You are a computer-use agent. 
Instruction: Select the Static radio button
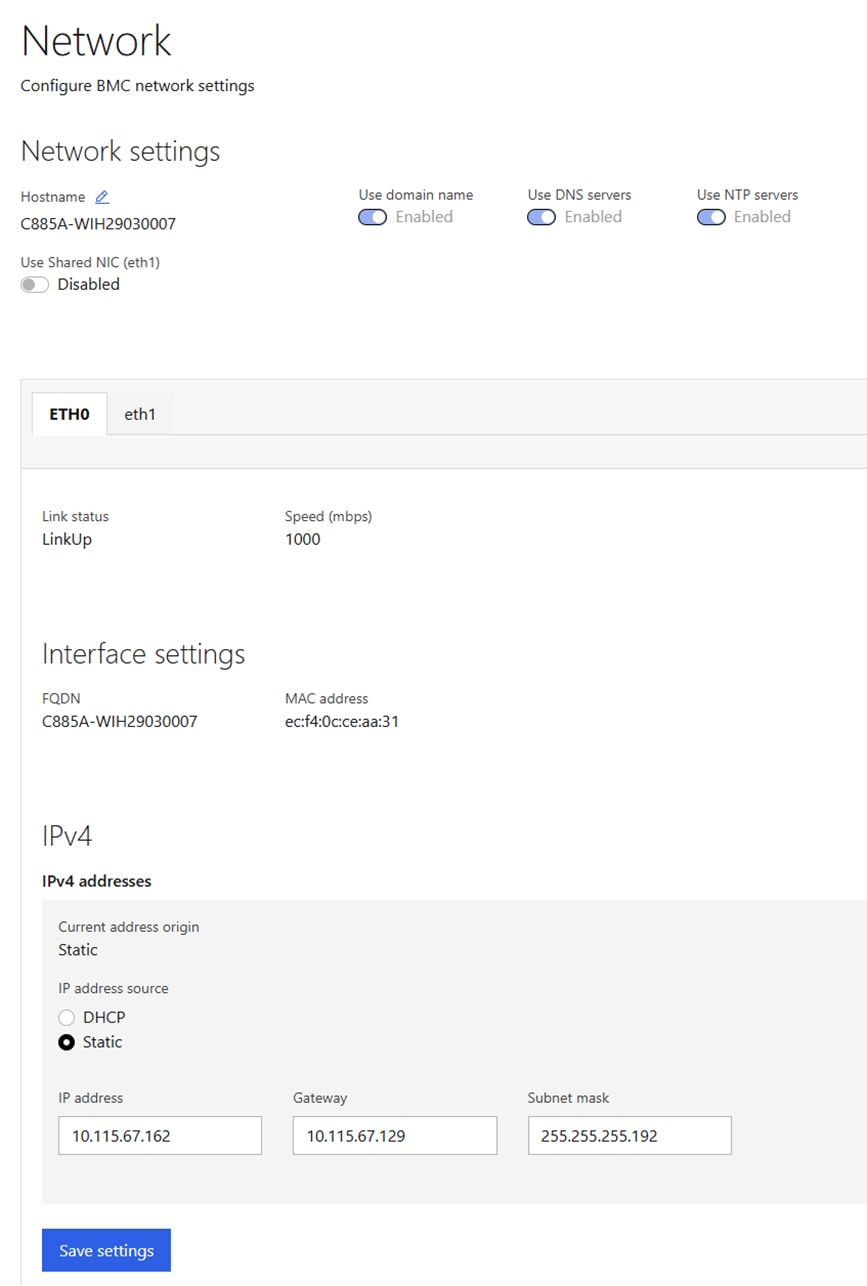[x=66, y=1042]
